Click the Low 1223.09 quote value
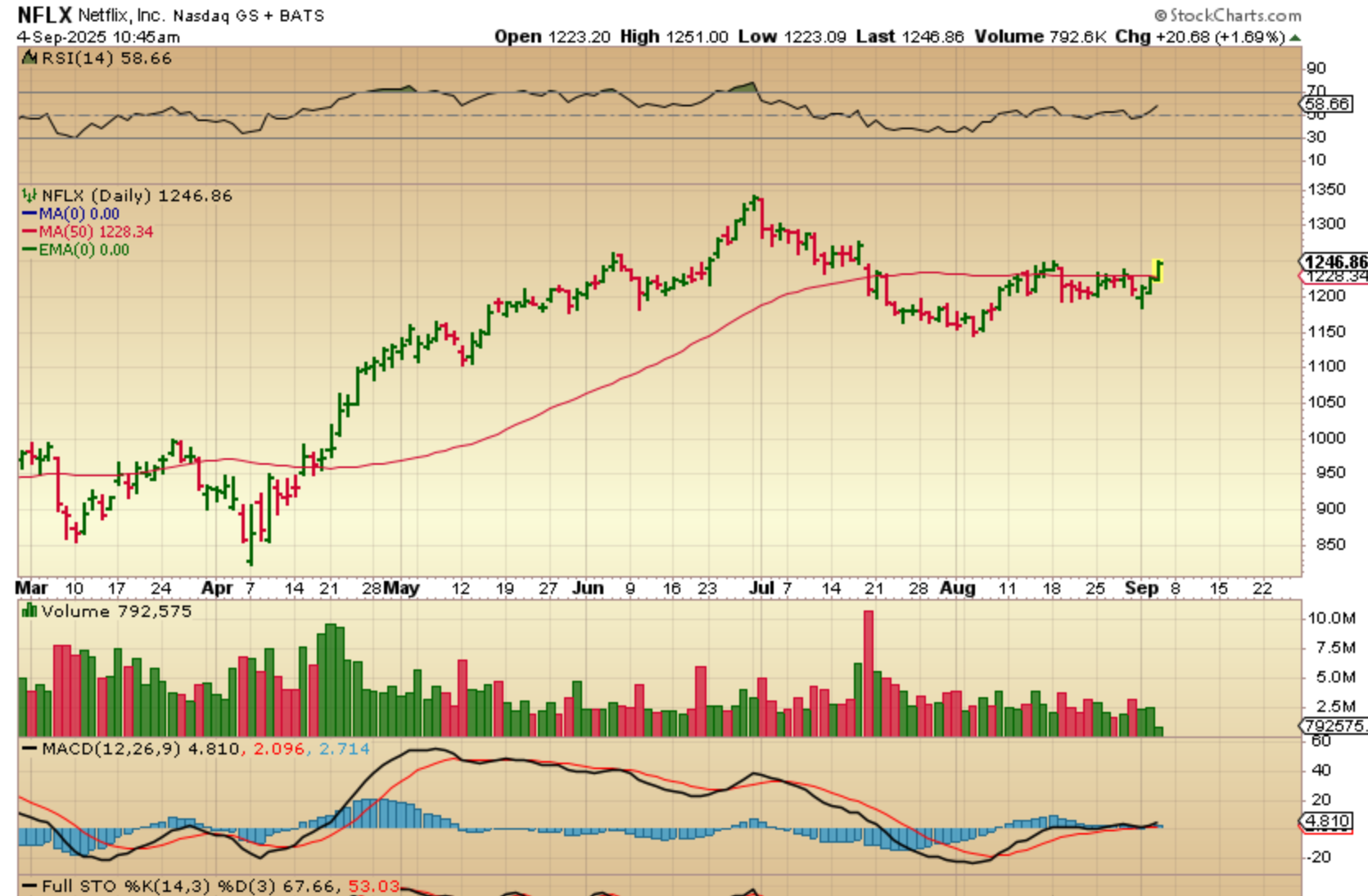The image size is (1368, 896). [x=792, y=37]
